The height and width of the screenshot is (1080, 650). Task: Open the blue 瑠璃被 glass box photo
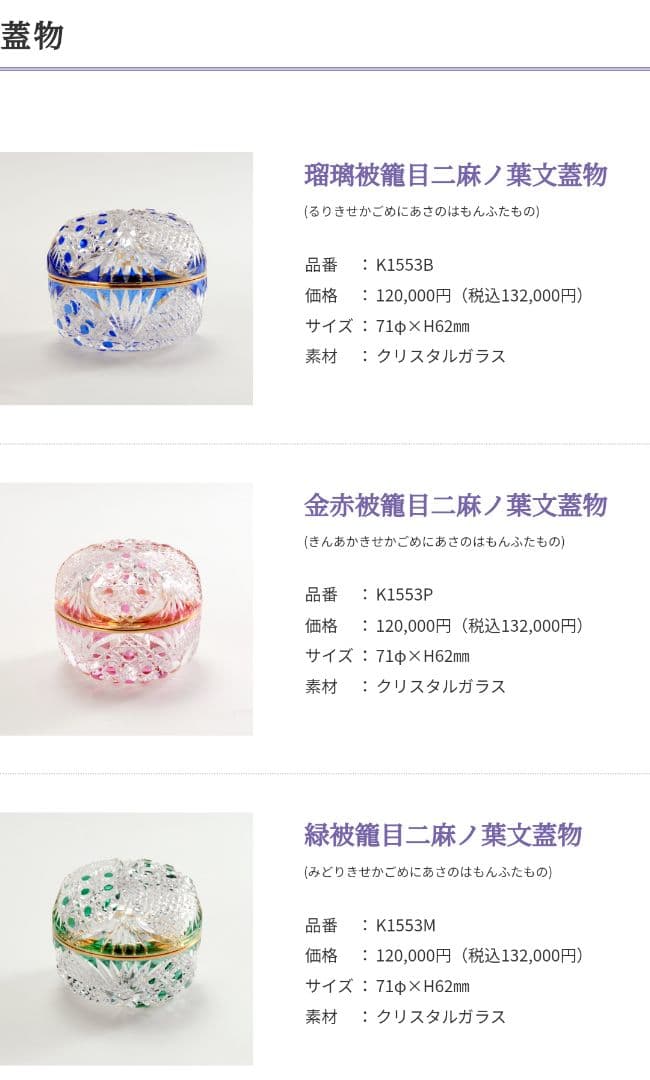click(126, 278)
